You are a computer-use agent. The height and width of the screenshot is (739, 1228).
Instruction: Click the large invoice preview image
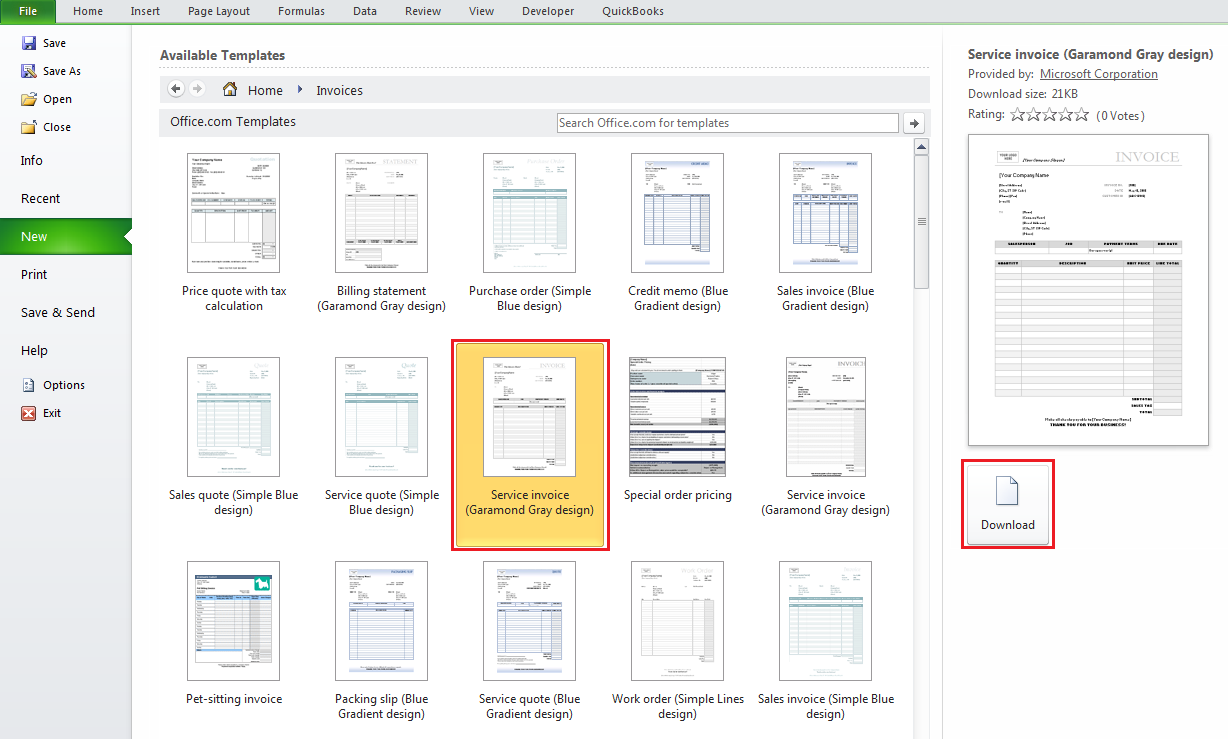point(1088,290)
